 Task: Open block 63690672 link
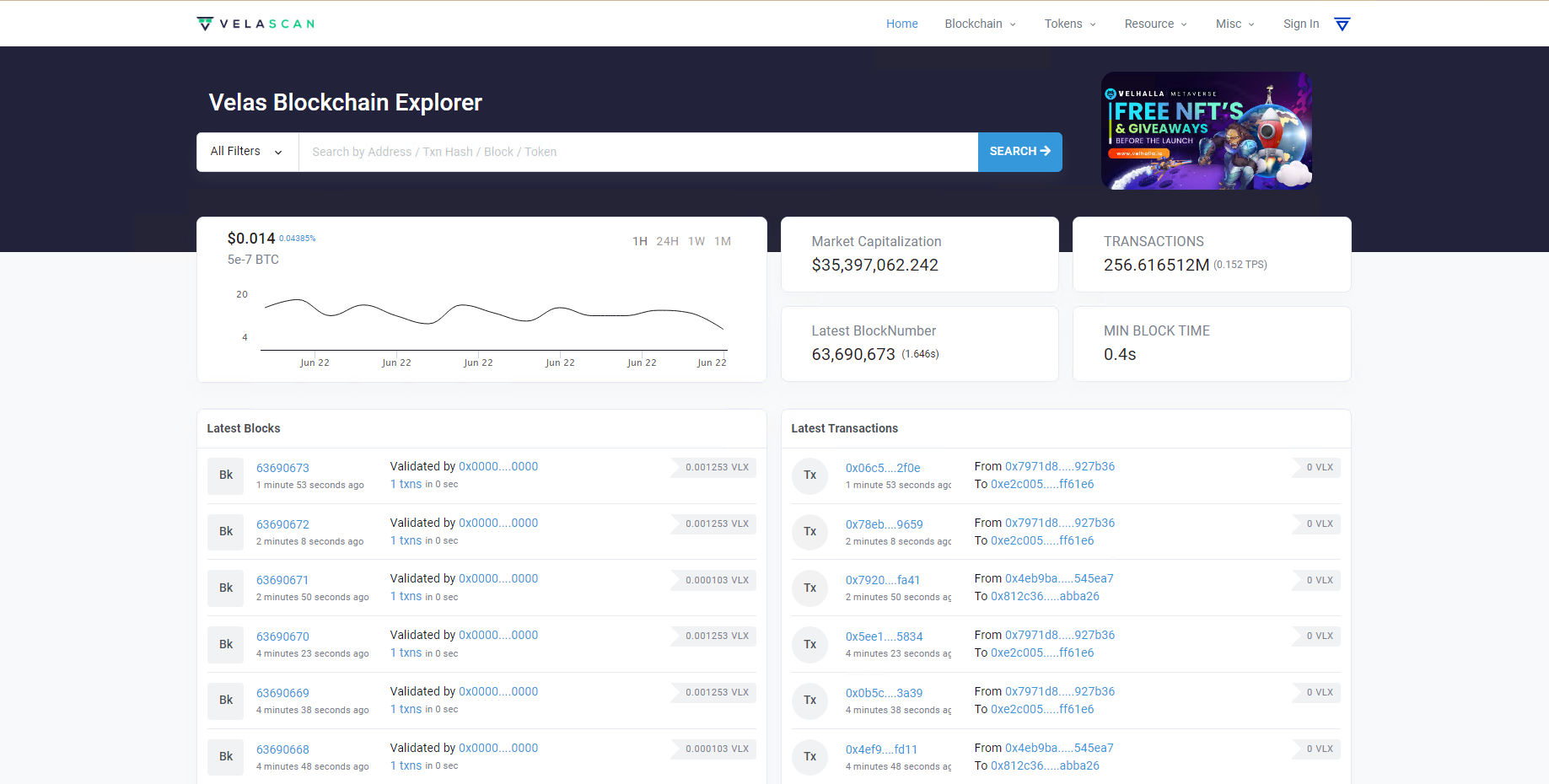(x=282, y=524)
